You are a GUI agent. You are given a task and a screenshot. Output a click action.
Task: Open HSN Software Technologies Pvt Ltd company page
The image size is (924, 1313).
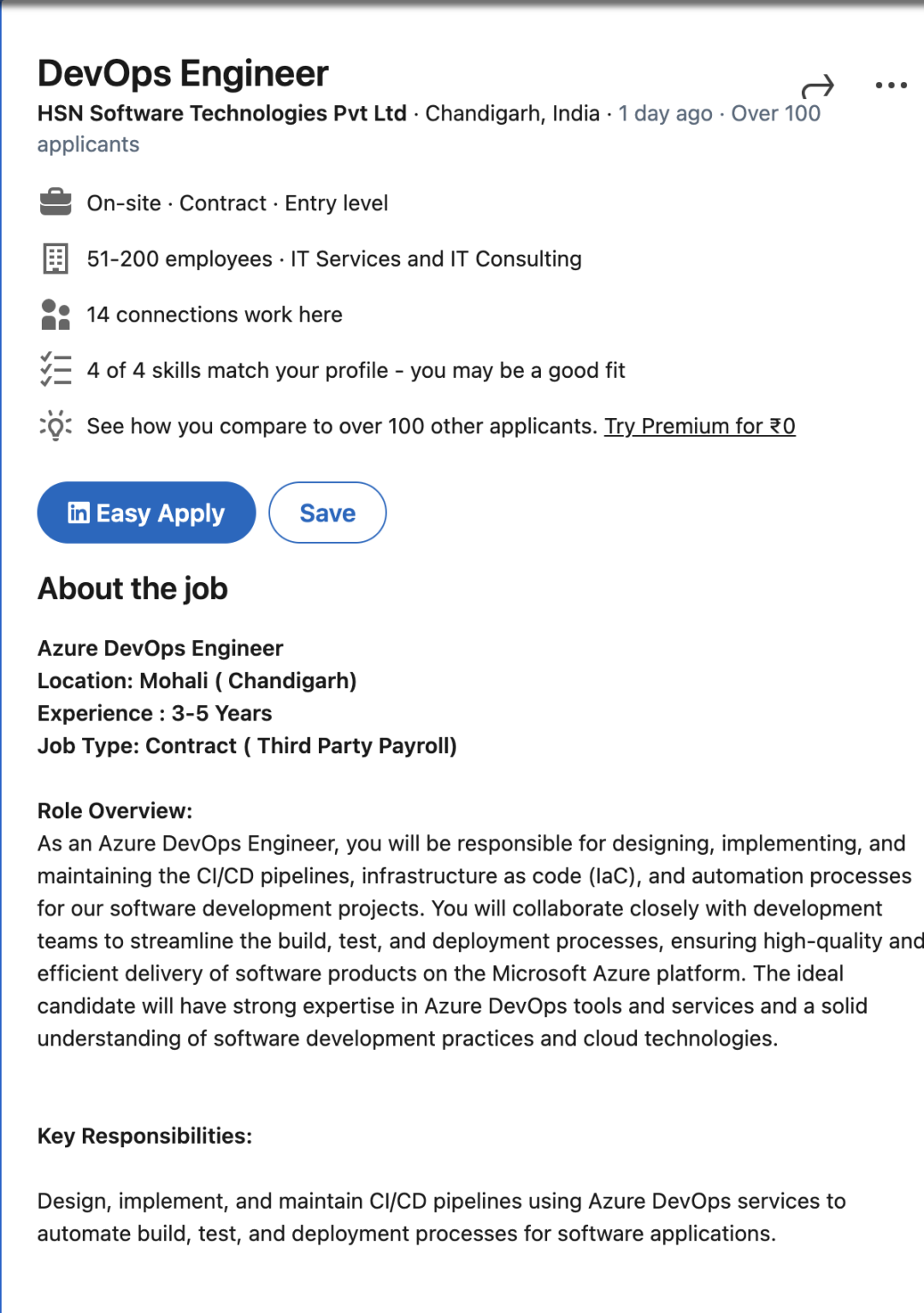[x=221, y=114]
